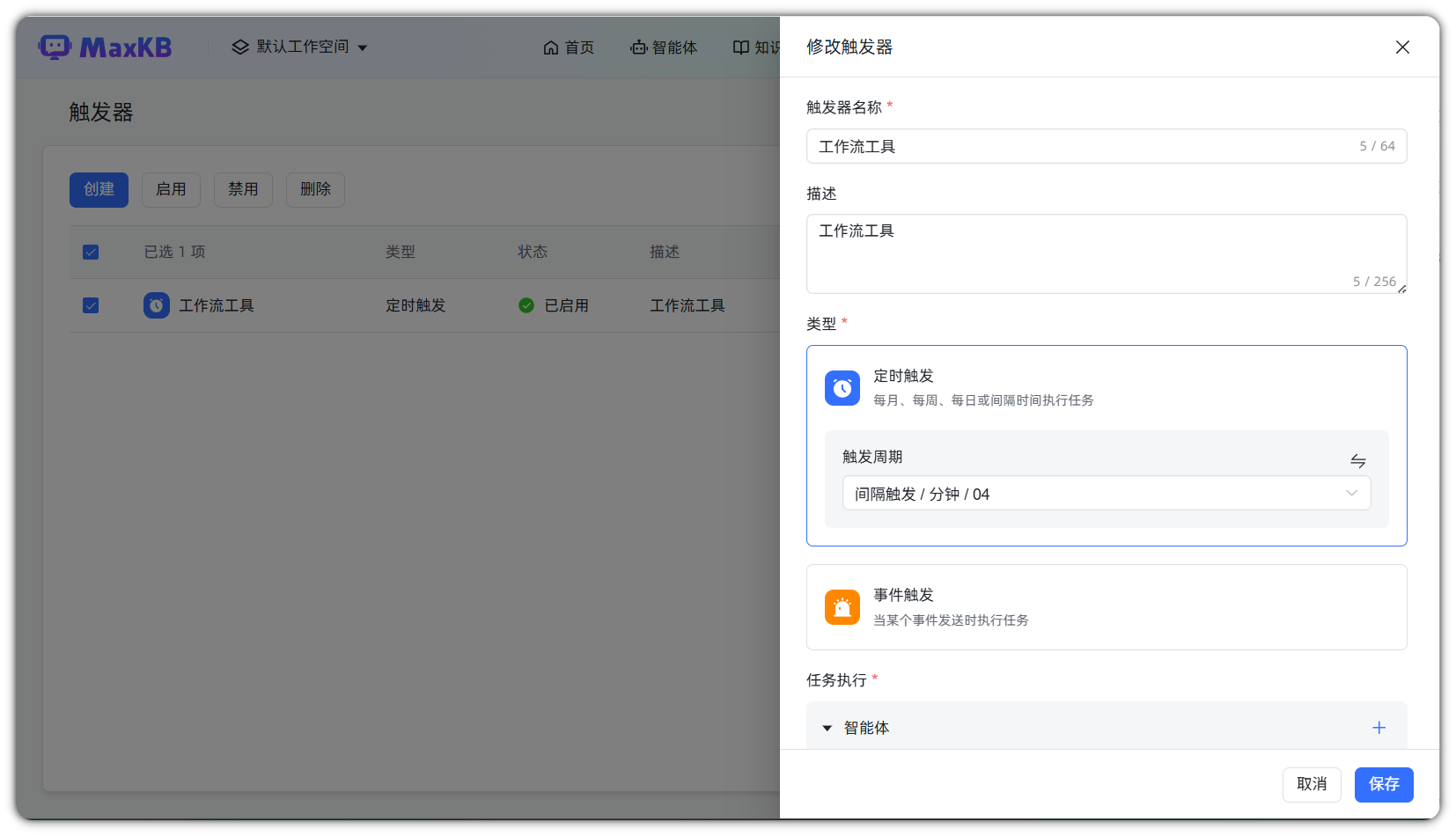Click the 定时触发 type cell

coord(415,305)
